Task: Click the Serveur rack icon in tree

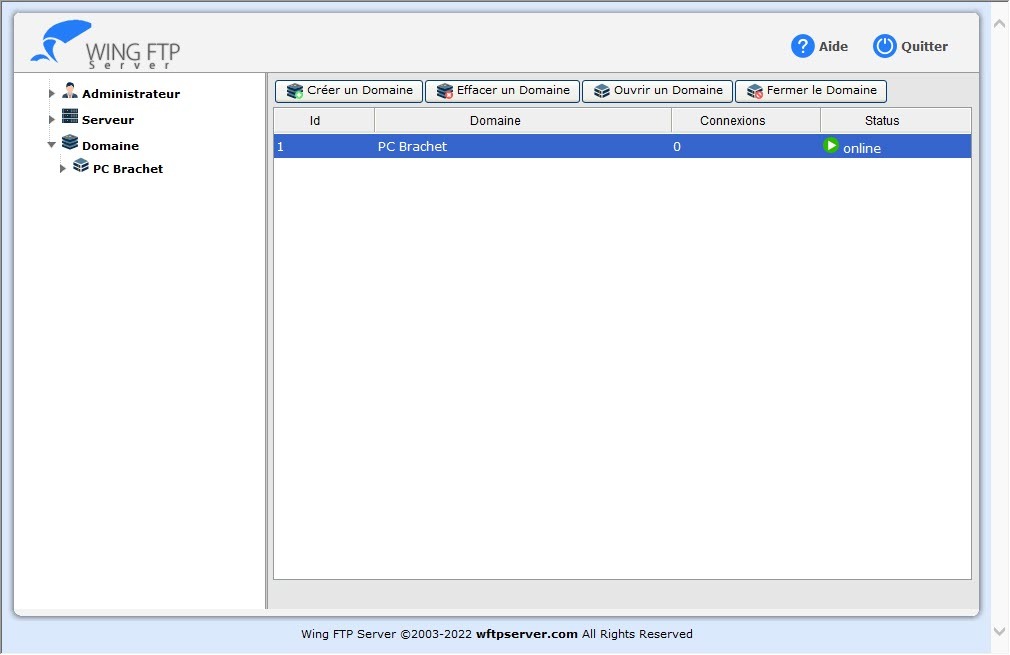Action: pos(70,117)
